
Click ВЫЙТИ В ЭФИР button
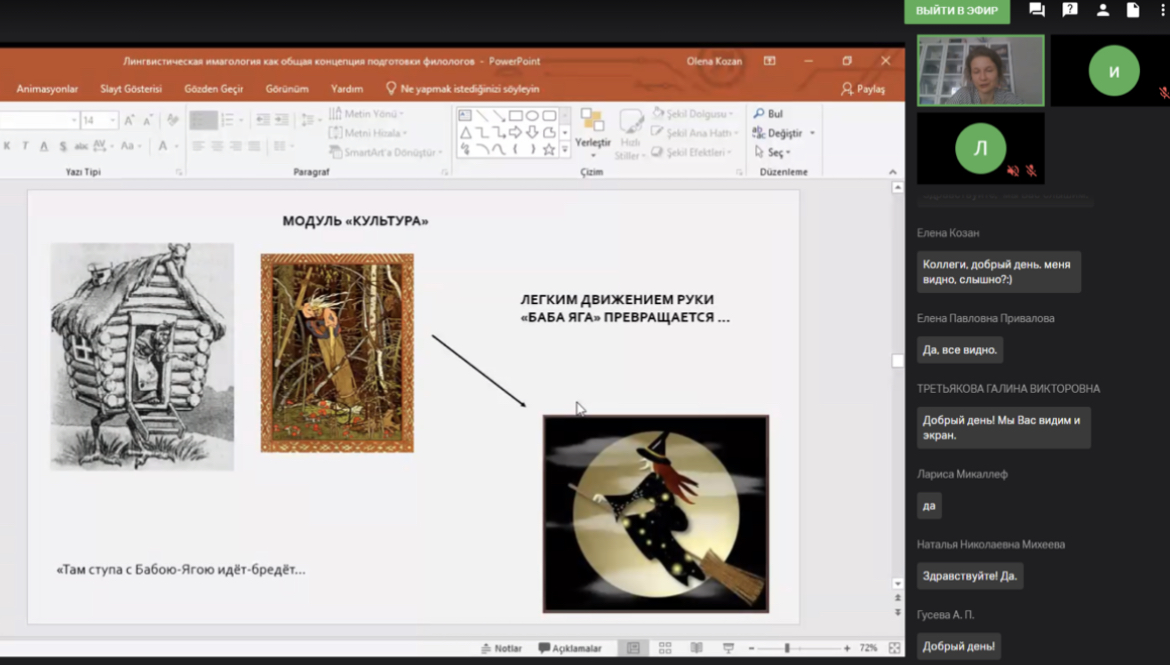click(x=957, y=10)
